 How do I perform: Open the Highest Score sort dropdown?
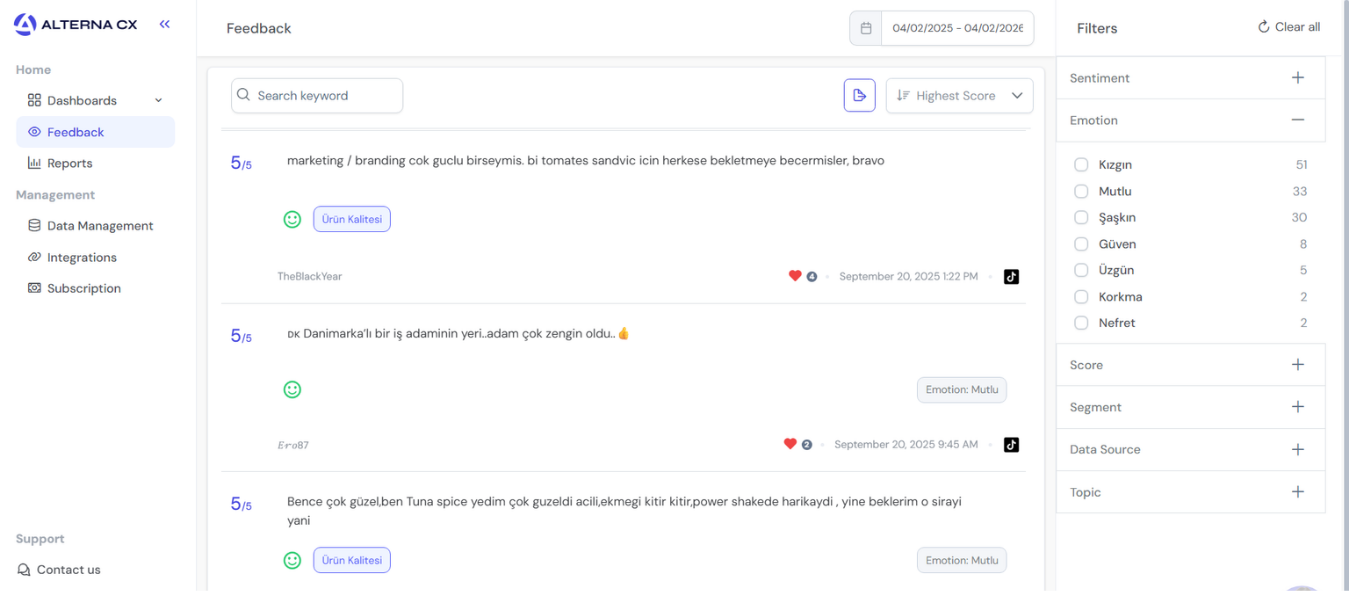[x=959, y=95]
